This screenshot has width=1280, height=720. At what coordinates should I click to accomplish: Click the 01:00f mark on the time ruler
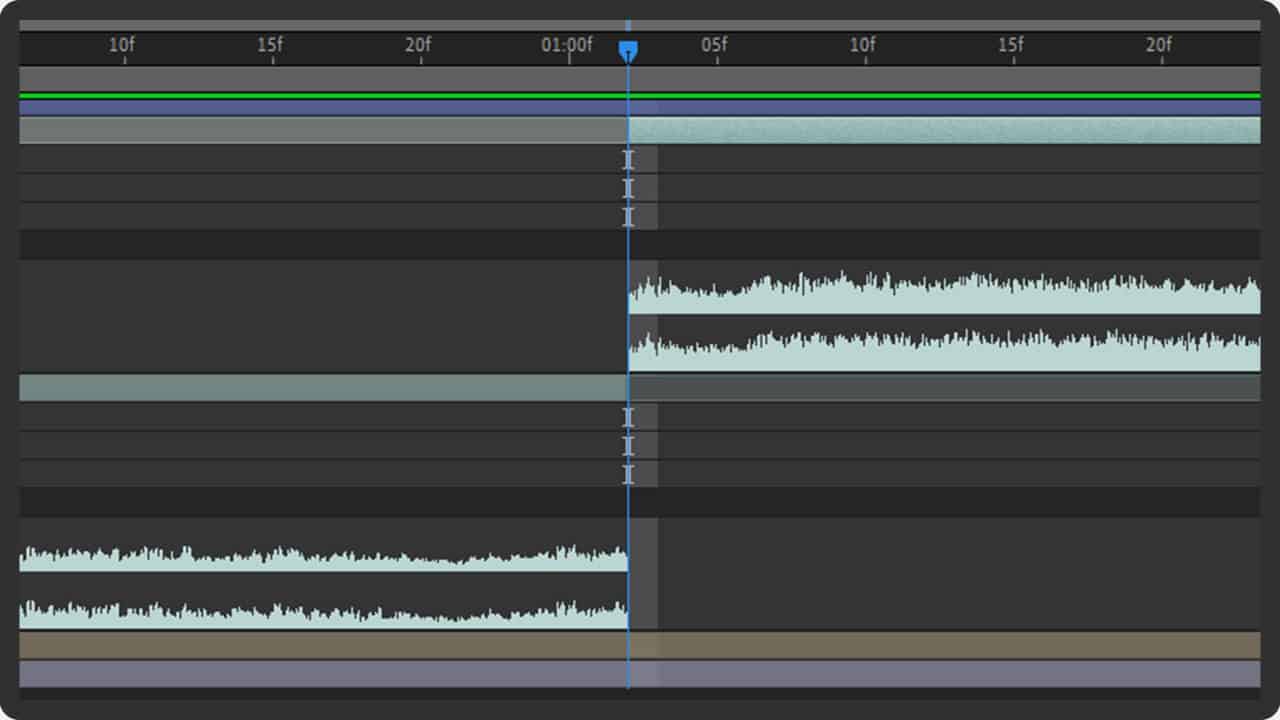pyautogui.click(x=567, y=46)
